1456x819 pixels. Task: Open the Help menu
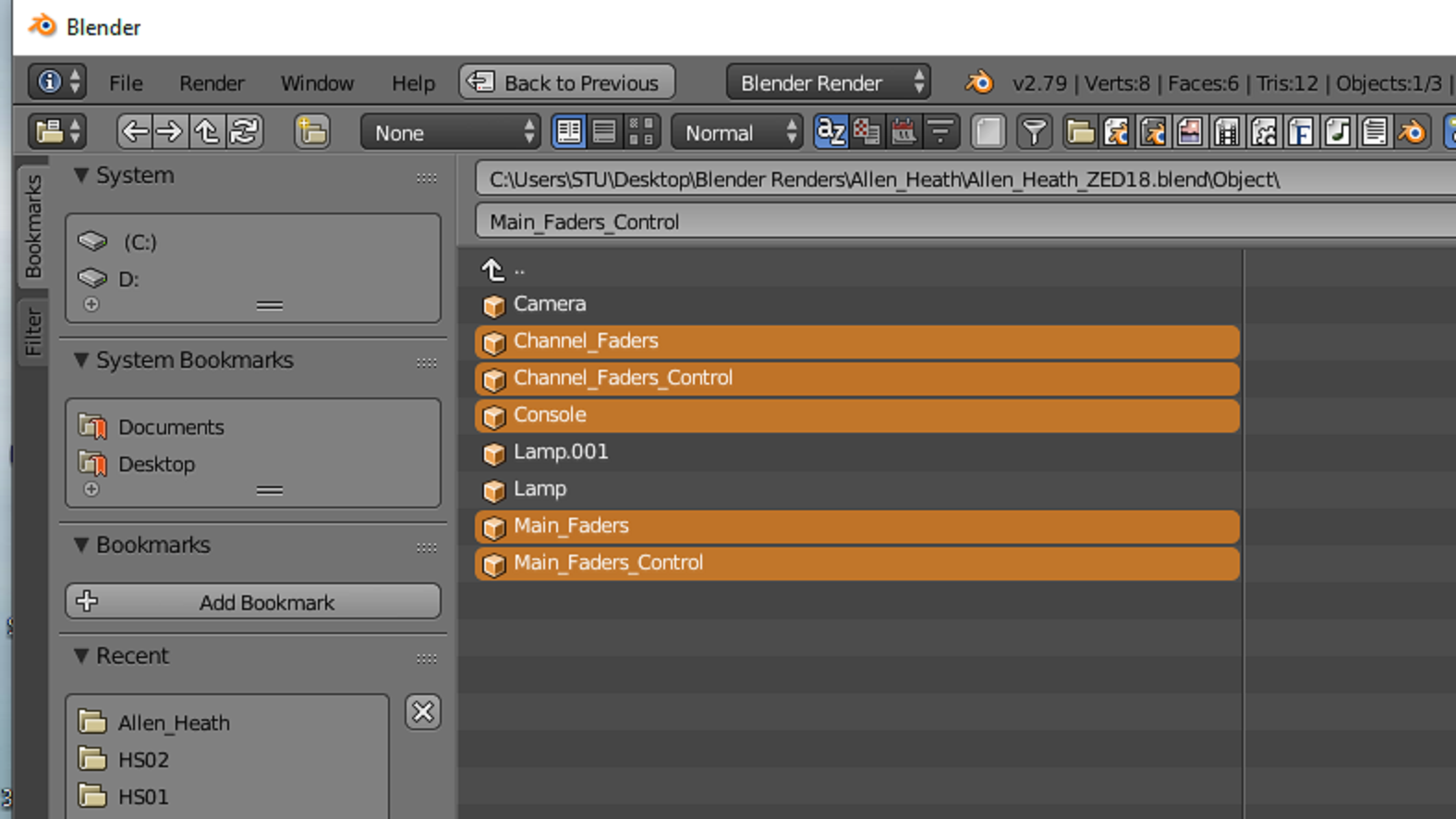pos(413,83)
